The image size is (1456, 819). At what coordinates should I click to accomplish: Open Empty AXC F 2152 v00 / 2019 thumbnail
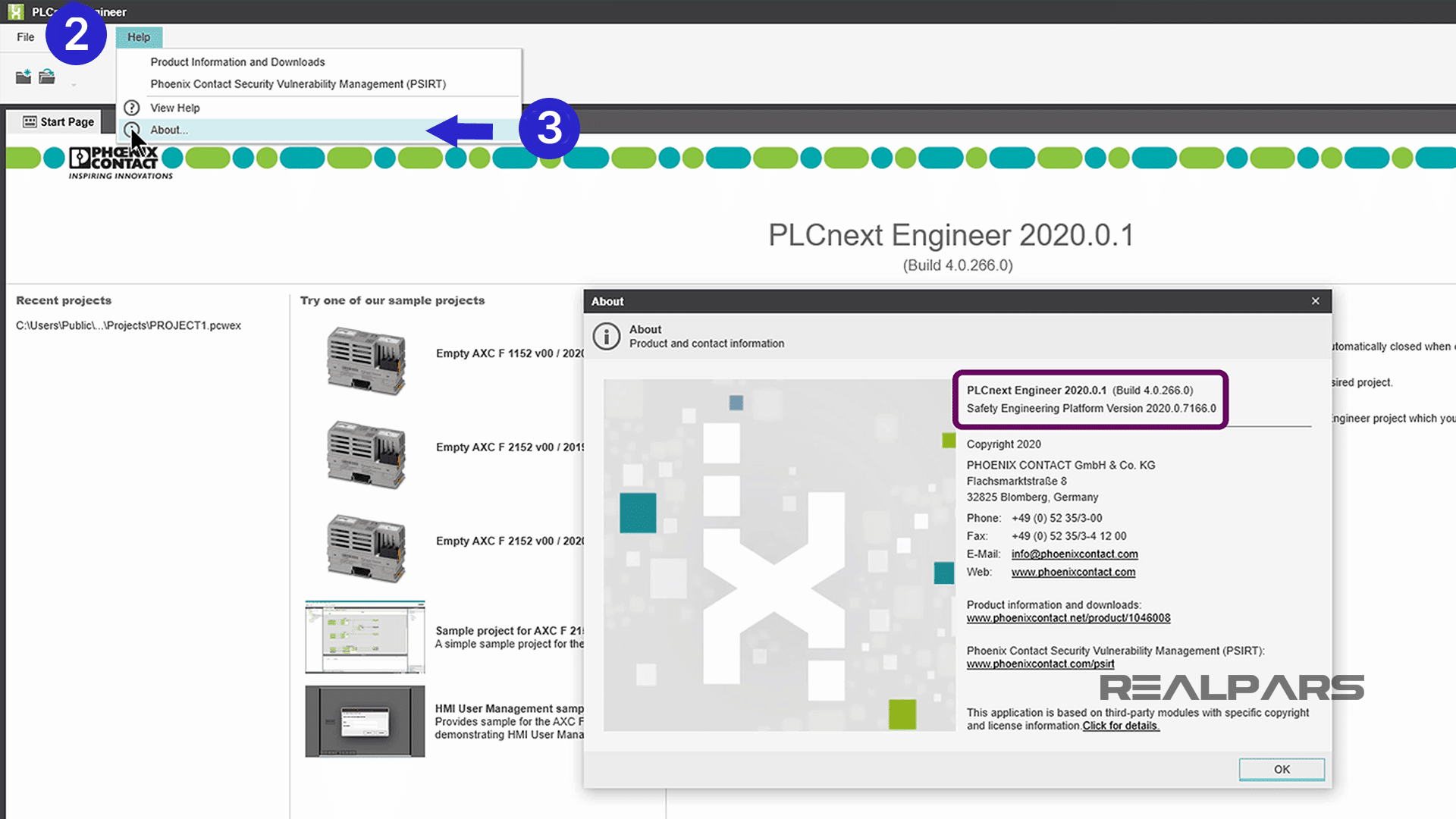[366, 455]
